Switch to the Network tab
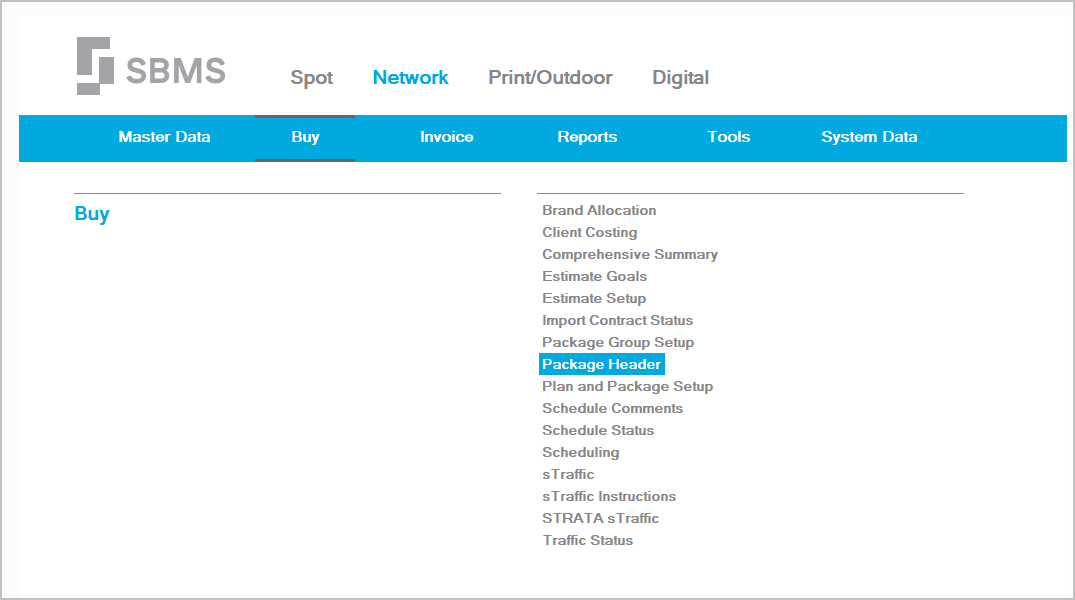 pos(410,77)
